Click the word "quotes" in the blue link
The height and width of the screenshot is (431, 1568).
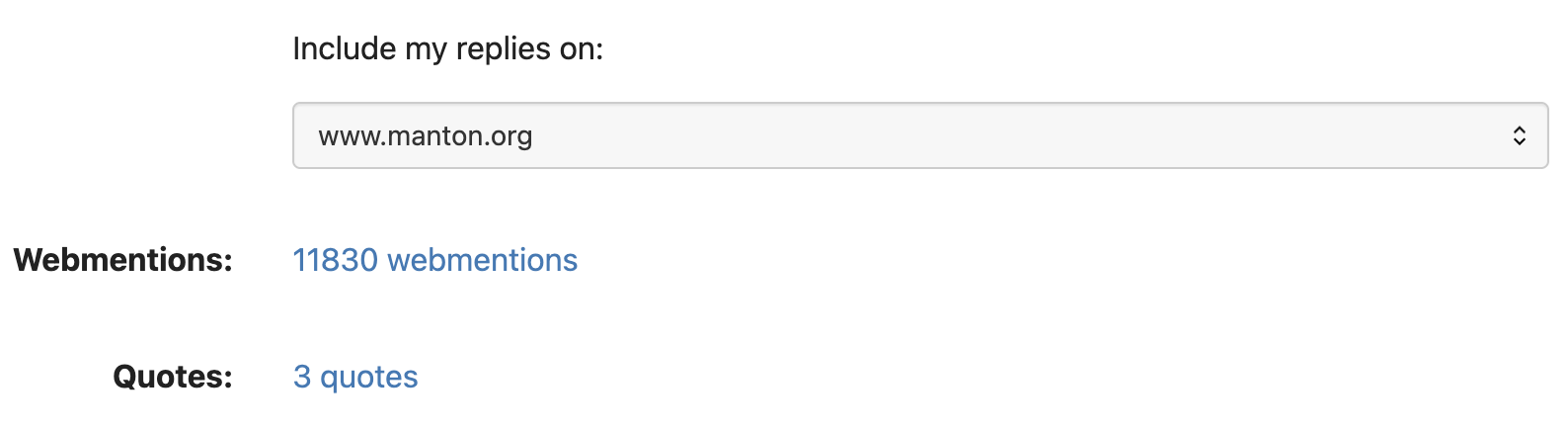tap(369, 377)
